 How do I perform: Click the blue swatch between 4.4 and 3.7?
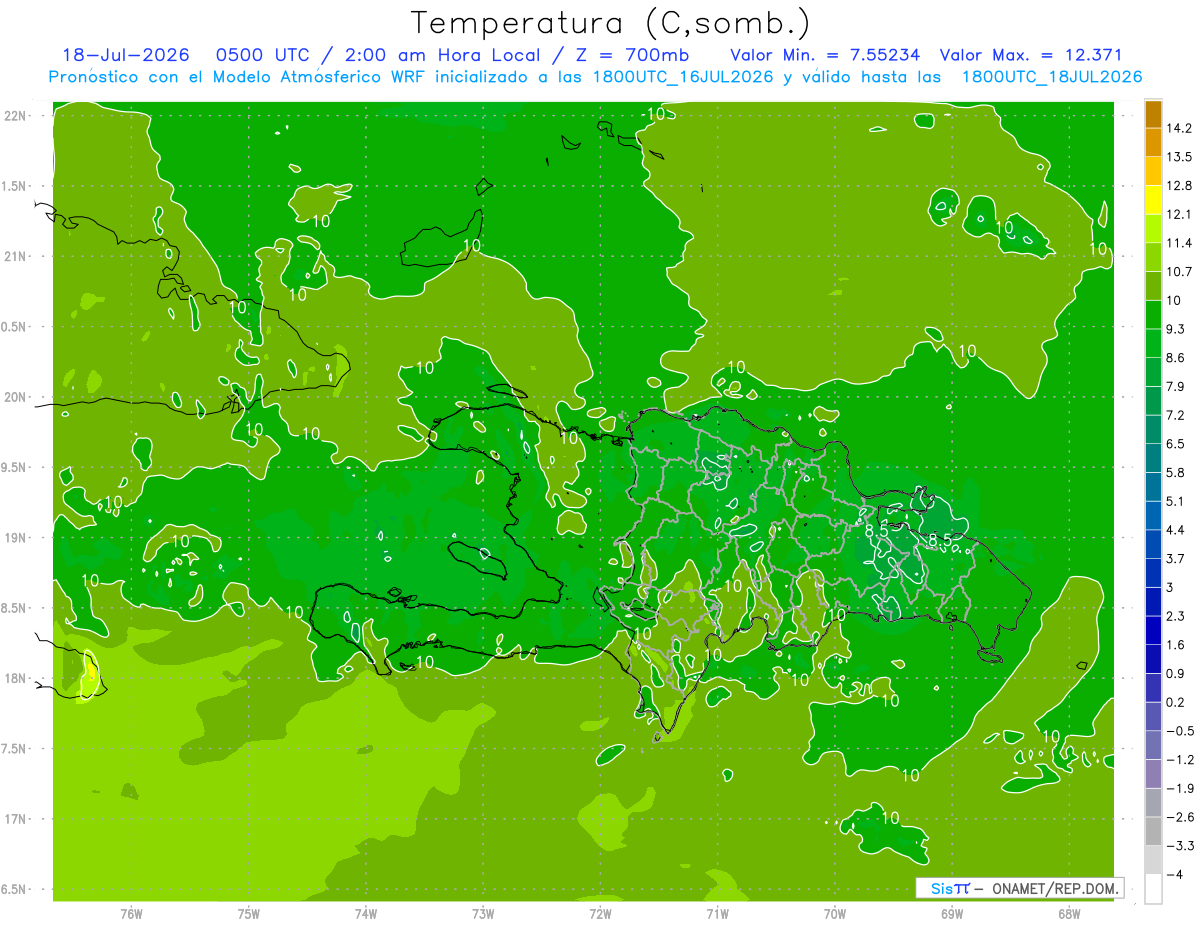pyautogui.click(x=1153, y=544)
